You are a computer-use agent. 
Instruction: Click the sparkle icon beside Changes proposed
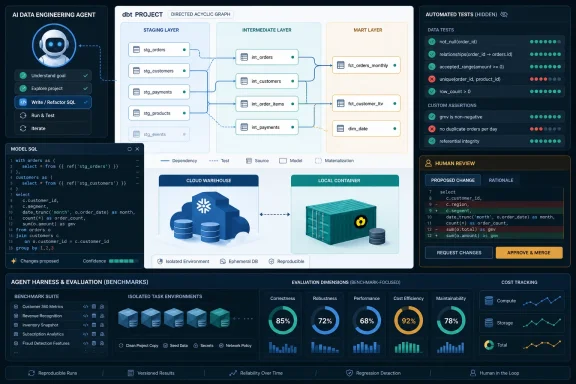14,261
